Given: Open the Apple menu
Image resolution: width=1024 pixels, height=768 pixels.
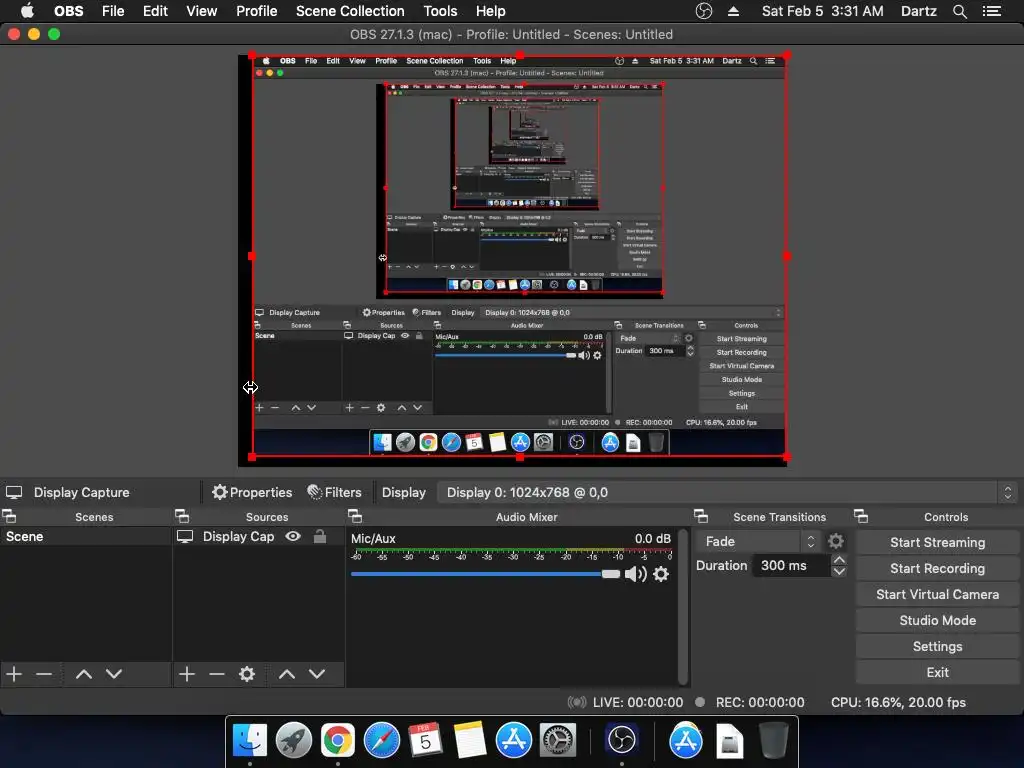Looking at the screenshot, I should 27,11.
